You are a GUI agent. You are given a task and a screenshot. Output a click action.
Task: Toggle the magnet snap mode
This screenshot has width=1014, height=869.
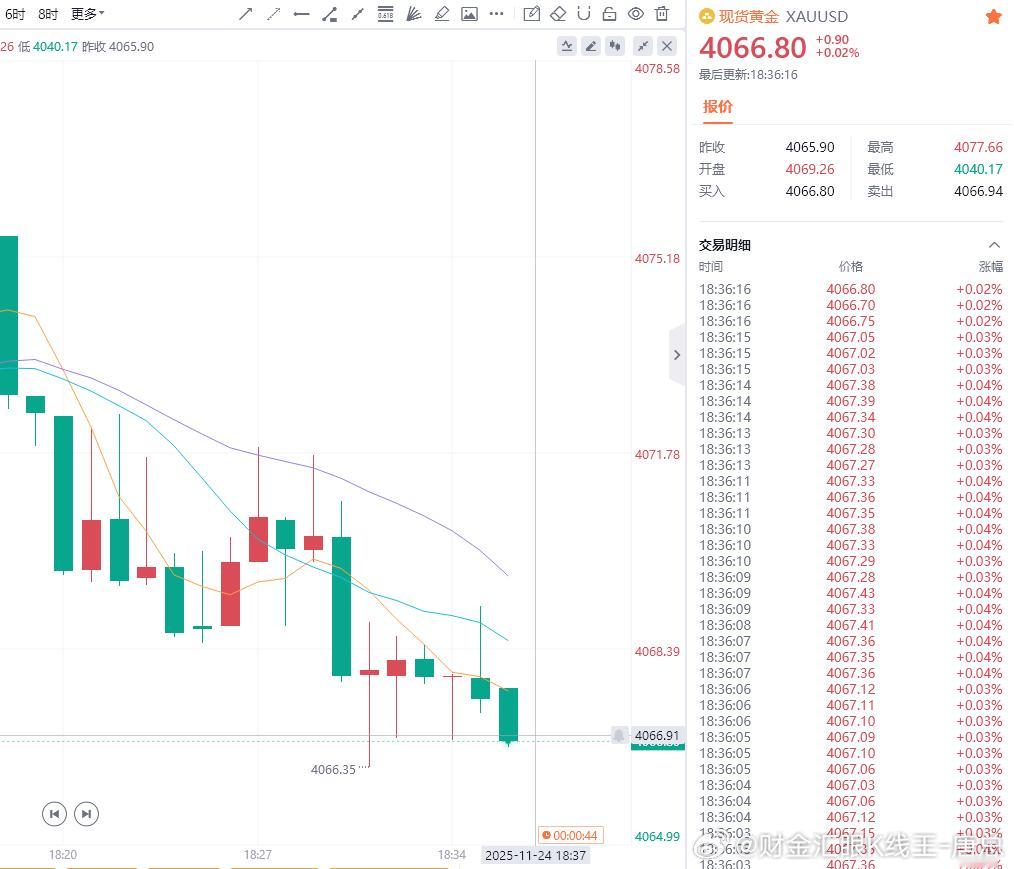click(582, 14)
